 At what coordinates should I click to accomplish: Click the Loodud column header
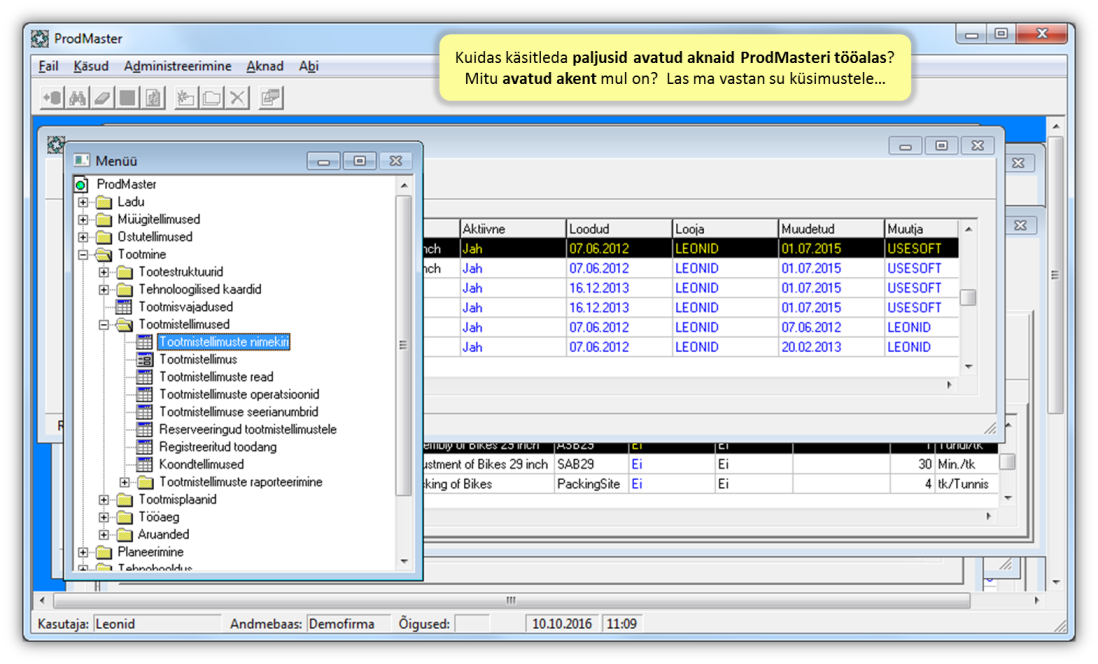coord(619,229)
